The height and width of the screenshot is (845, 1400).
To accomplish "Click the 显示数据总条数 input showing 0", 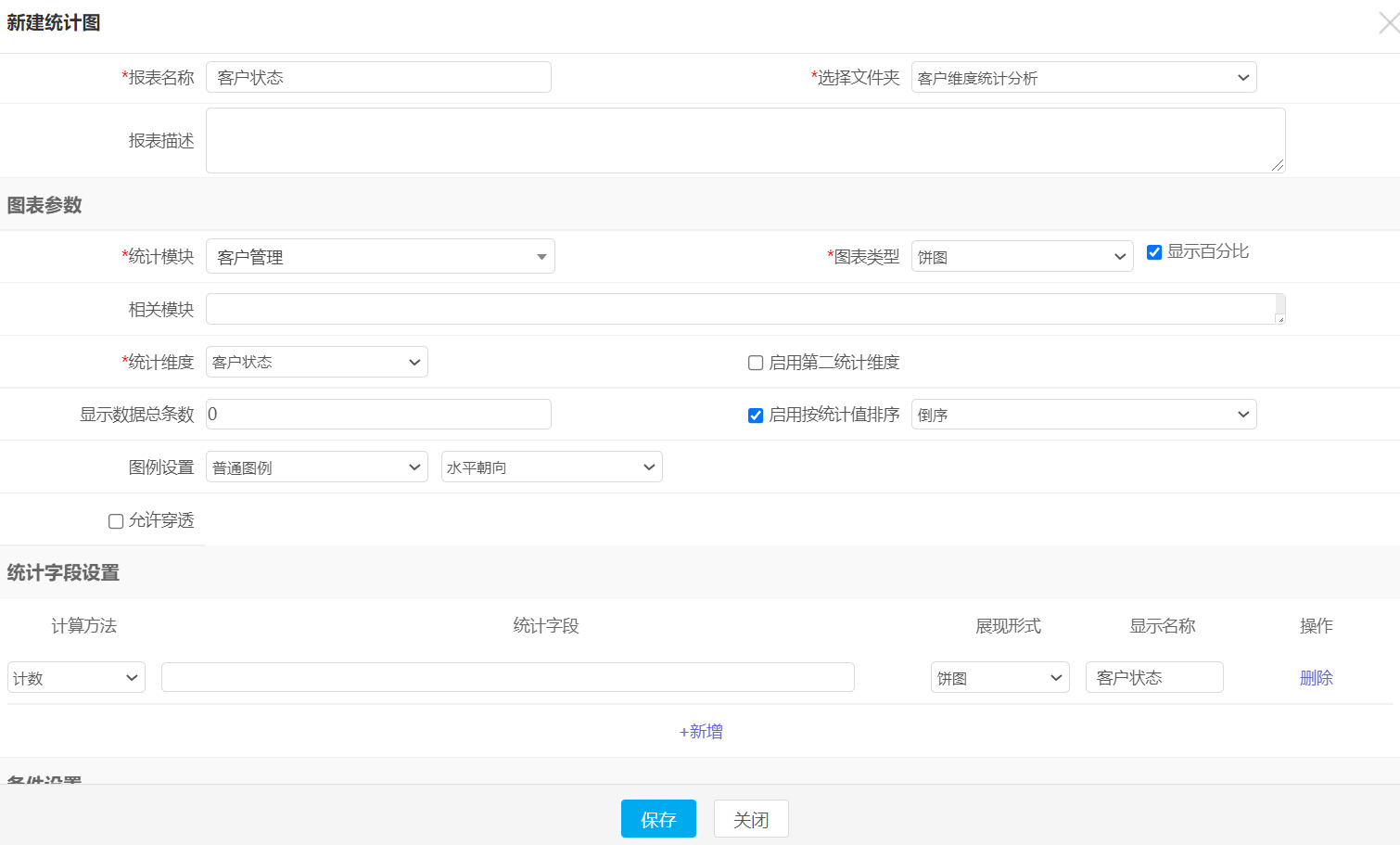I will [378, 414].
